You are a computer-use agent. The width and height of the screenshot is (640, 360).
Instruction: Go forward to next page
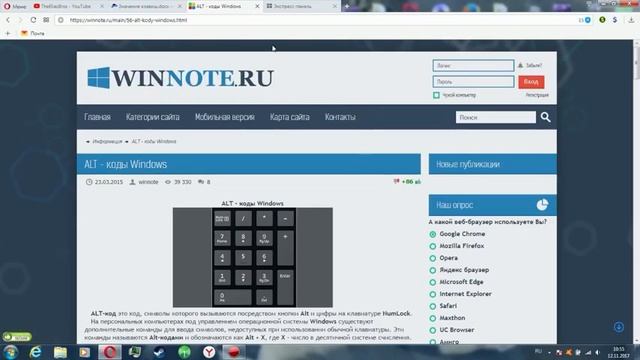20,20
